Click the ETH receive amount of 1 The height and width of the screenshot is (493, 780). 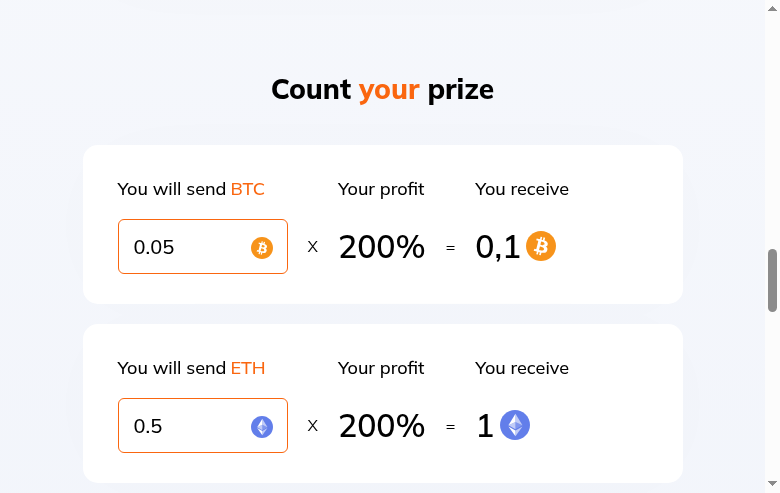pyautogui.click(x=485, y=427)
